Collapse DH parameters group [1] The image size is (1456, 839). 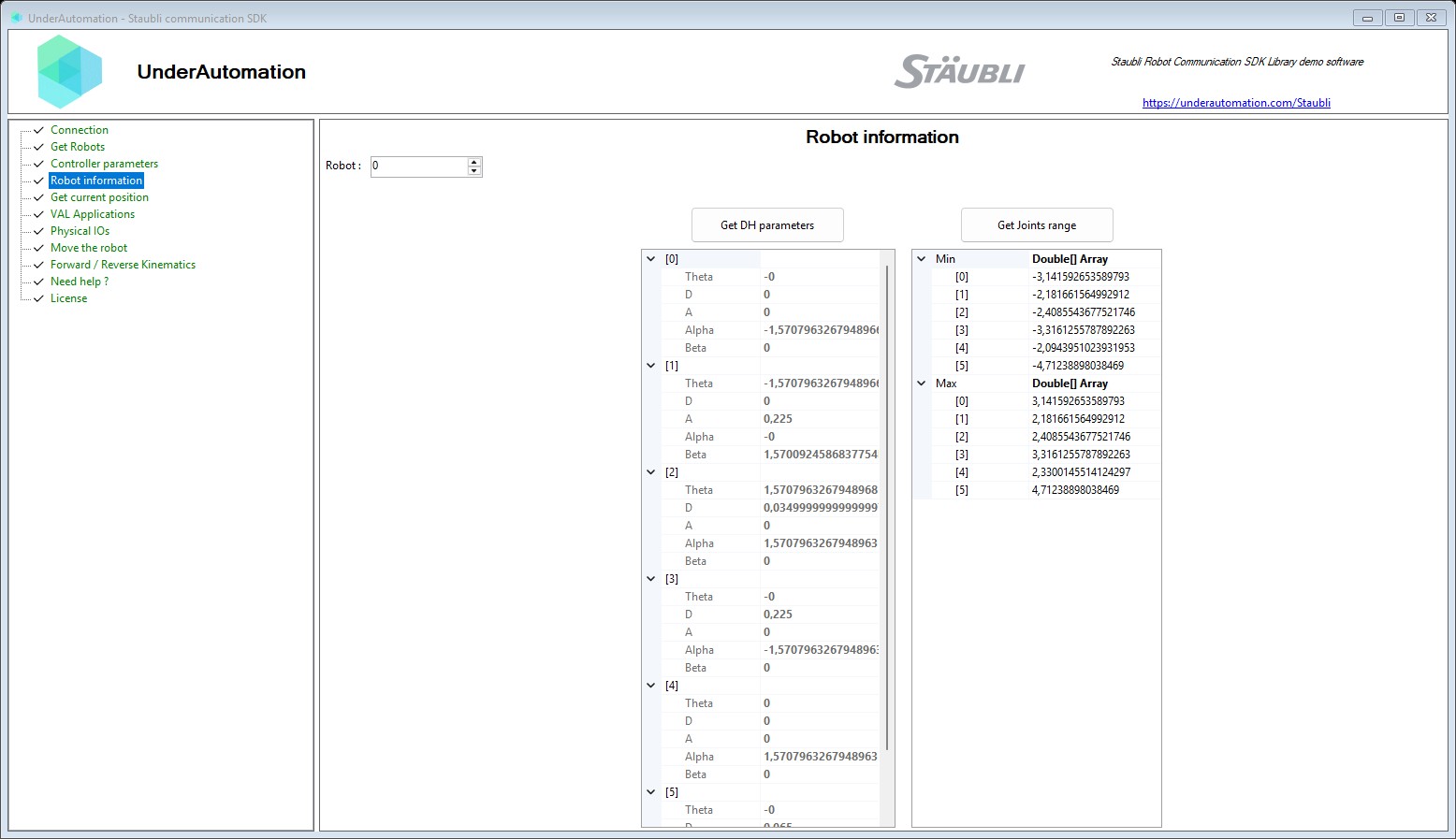651,366
